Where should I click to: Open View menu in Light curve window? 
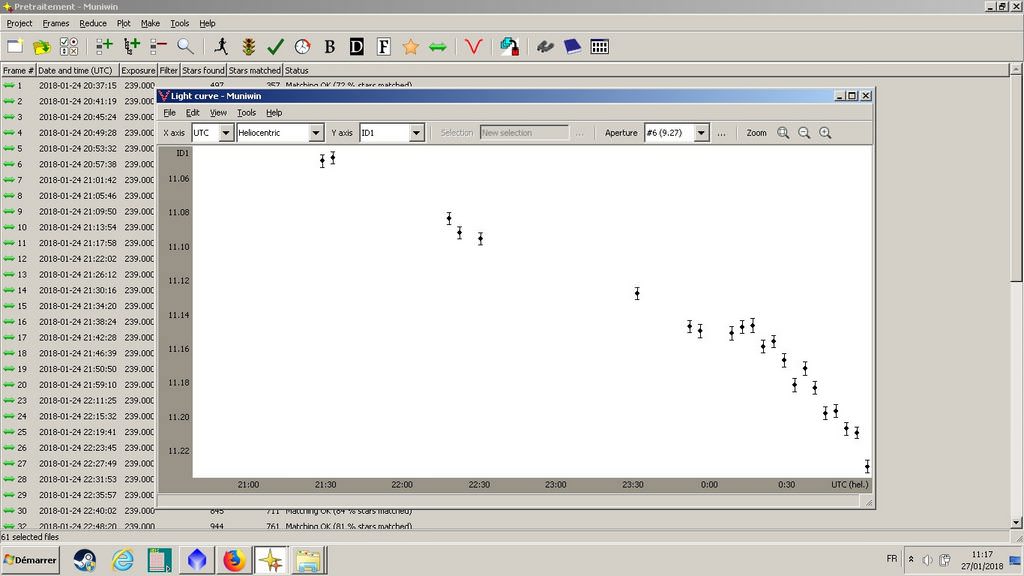pyautogui.click(x=218, y=112)
